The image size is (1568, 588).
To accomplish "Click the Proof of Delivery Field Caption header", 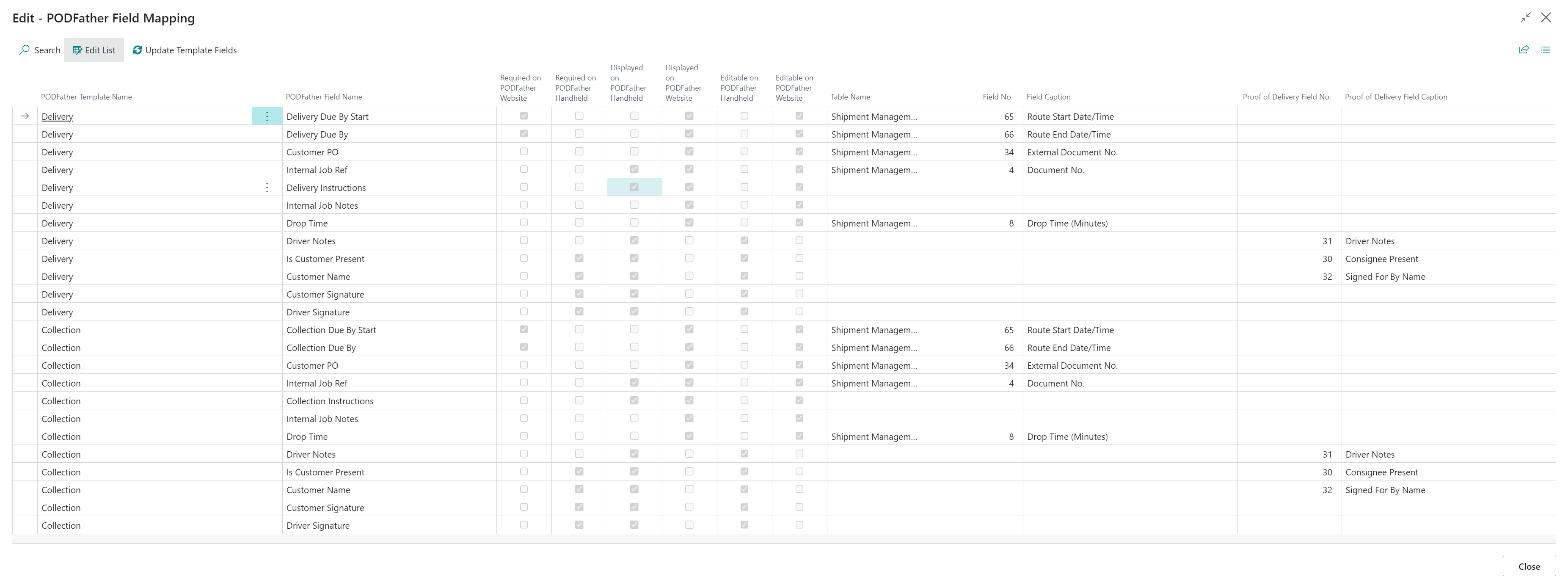I will [1395, 97].
